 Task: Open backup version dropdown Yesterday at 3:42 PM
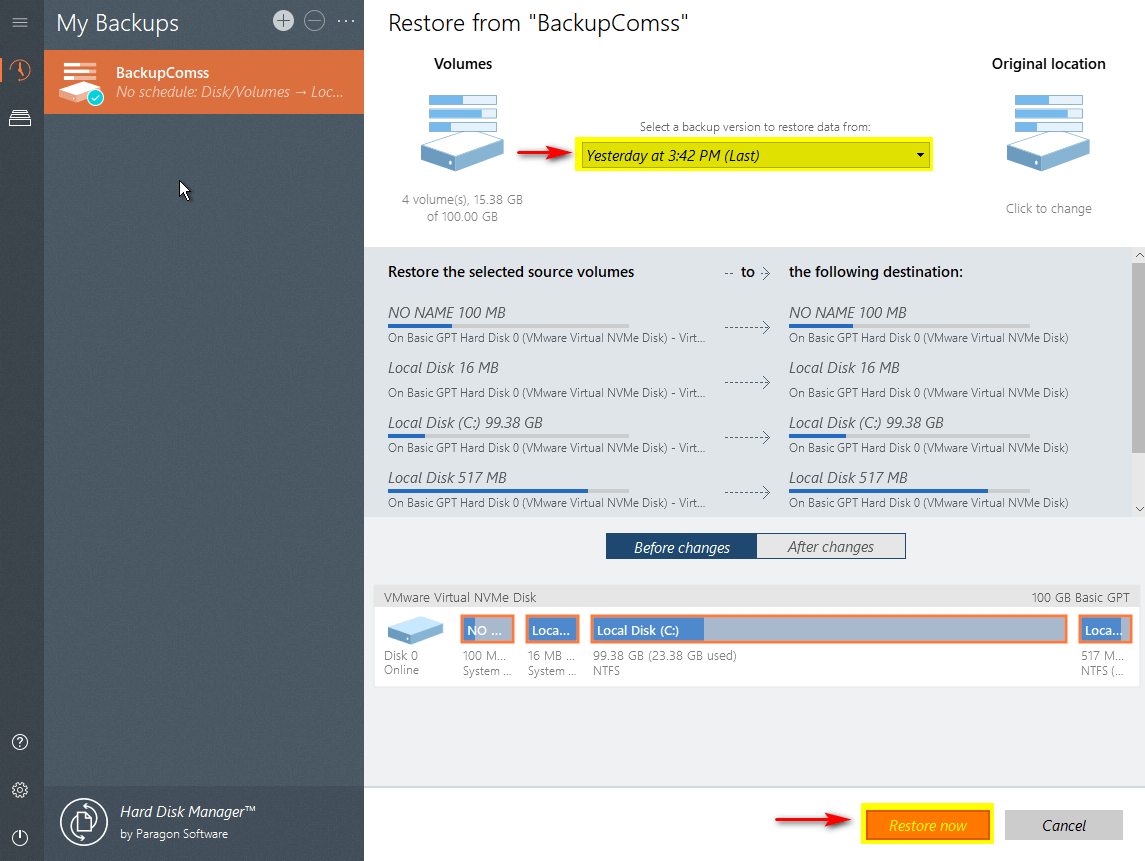click(x=754, y=155)
